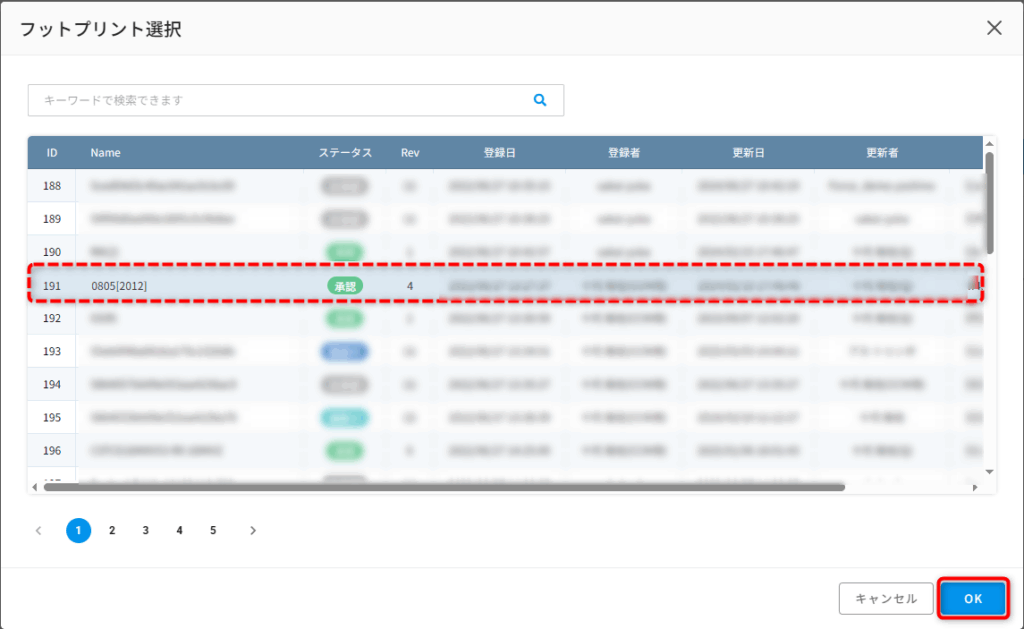This screenshot has width=1024, height=629.
Task: Sort by the Rev column header
Action: click(409, 153)
